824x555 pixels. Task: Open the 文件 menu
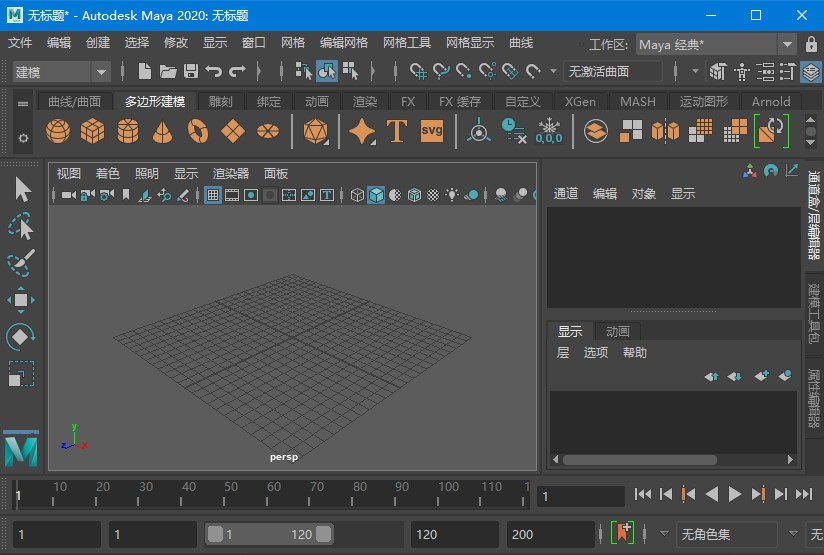[20, 43]
